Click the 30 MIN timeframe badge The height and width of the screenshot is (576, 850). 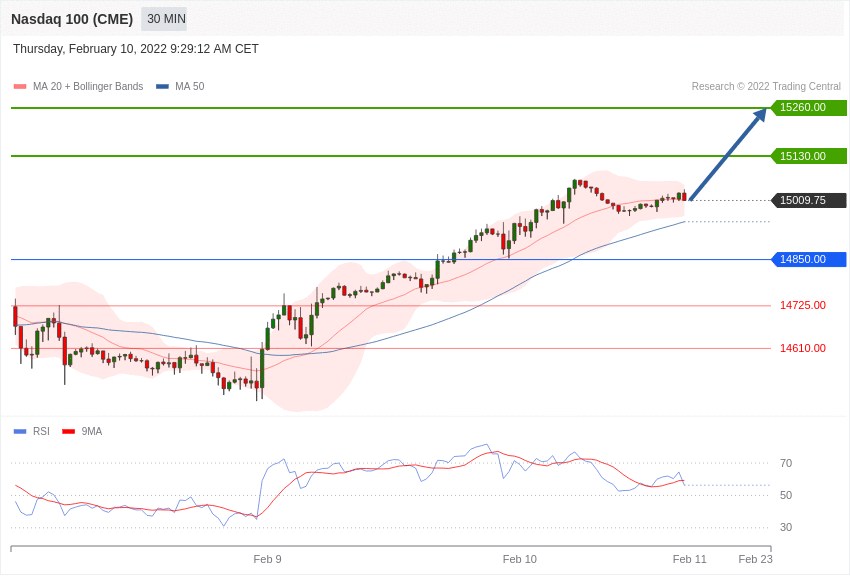[x=164, y=19]
